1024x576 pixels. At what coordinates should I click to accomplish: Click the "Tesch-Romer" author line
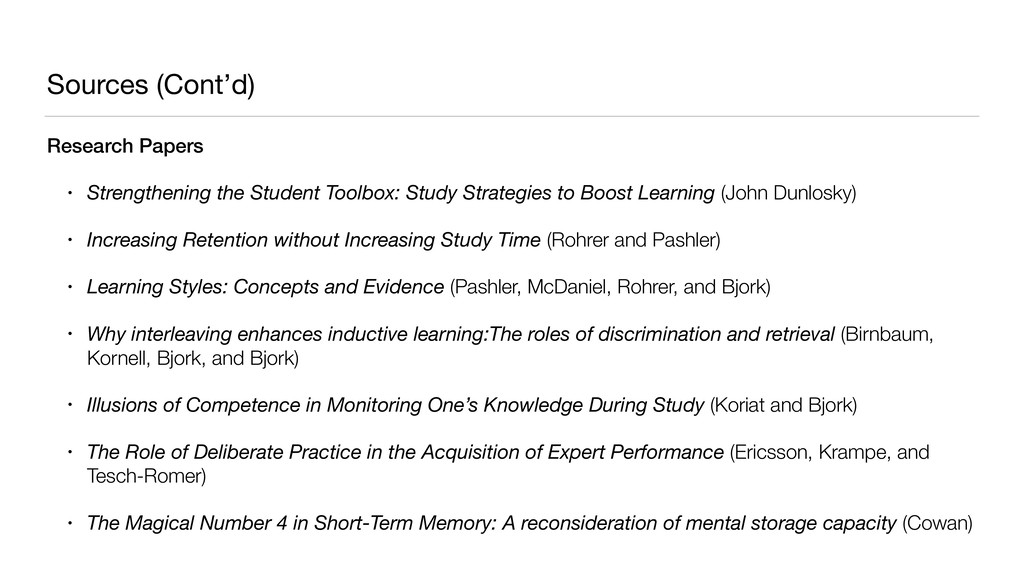coord(147,476)
